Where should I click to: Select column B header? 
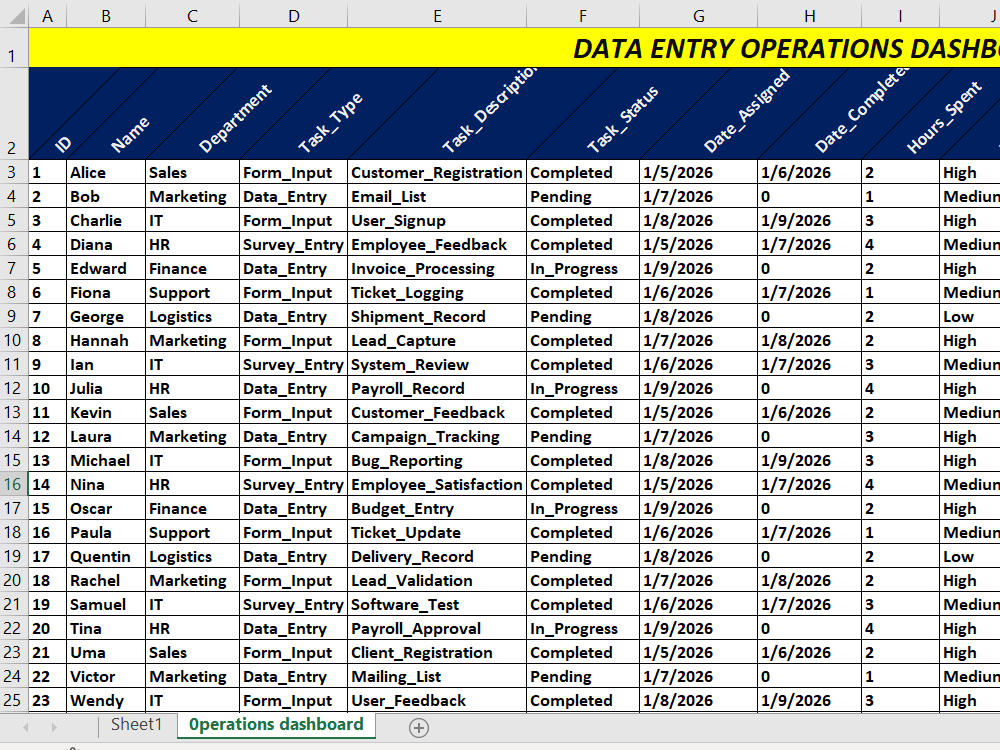[106, 17]
